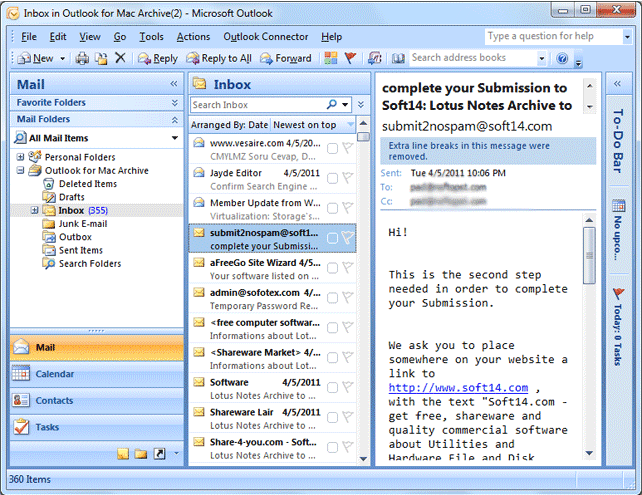The height and width of the screenshot is (495, 642).
Task: Click the message list scrollbar thumb
Action: tap(363, 136)
